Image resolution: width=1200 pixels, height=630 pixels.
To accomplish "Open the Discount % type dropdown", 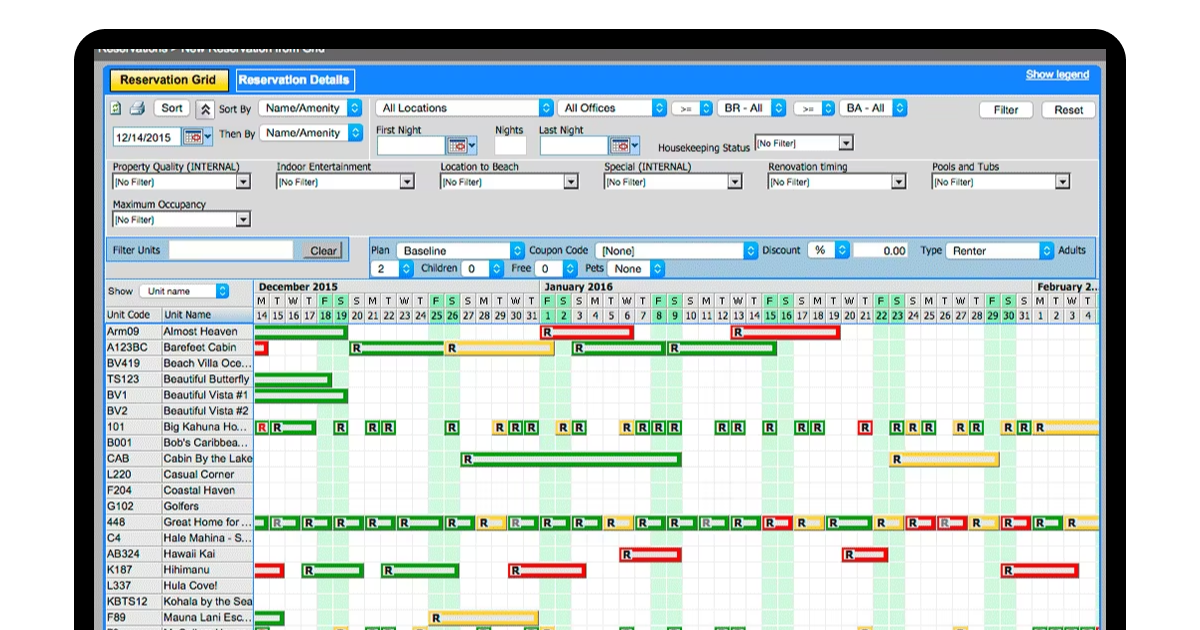I will (827, 251).
